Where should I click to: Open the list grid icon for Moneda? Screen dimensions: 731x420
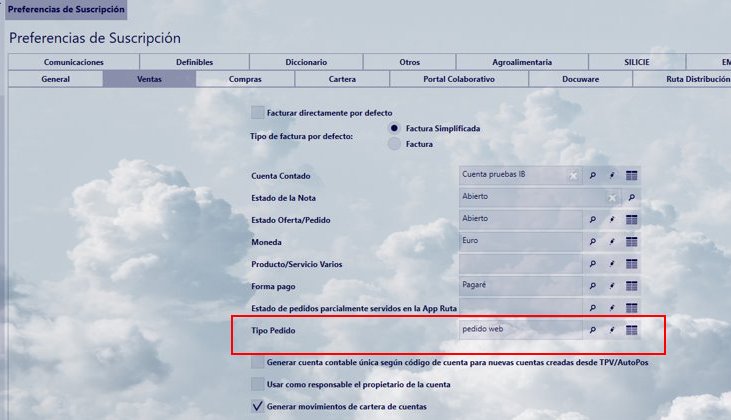(632, 242)
